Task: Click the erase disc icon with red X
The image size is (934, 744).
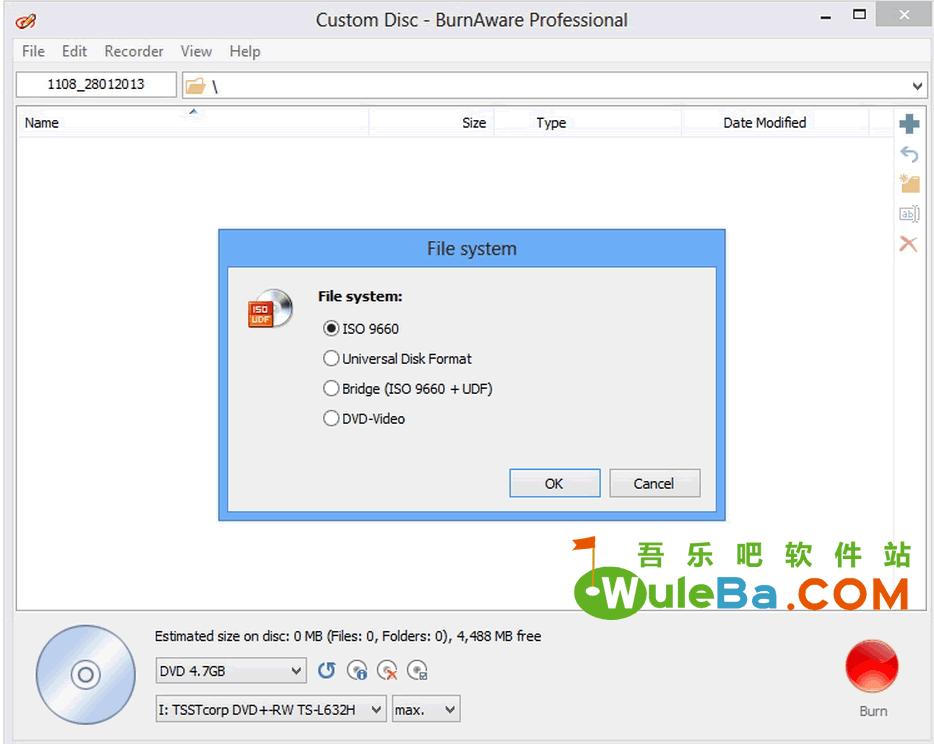Action: tap(387, 671)
